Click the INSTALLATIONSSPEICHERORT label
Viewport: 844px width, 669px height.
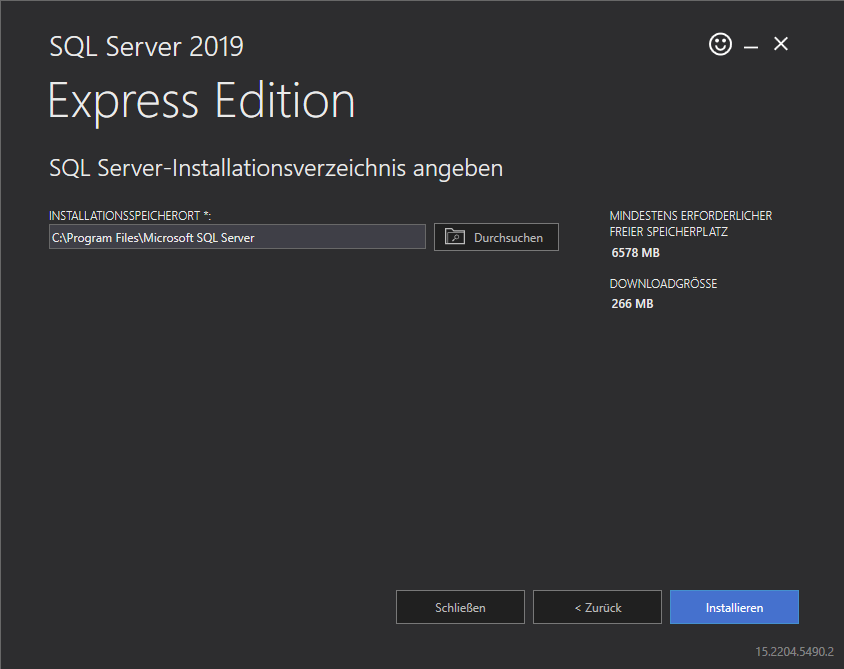124,216
